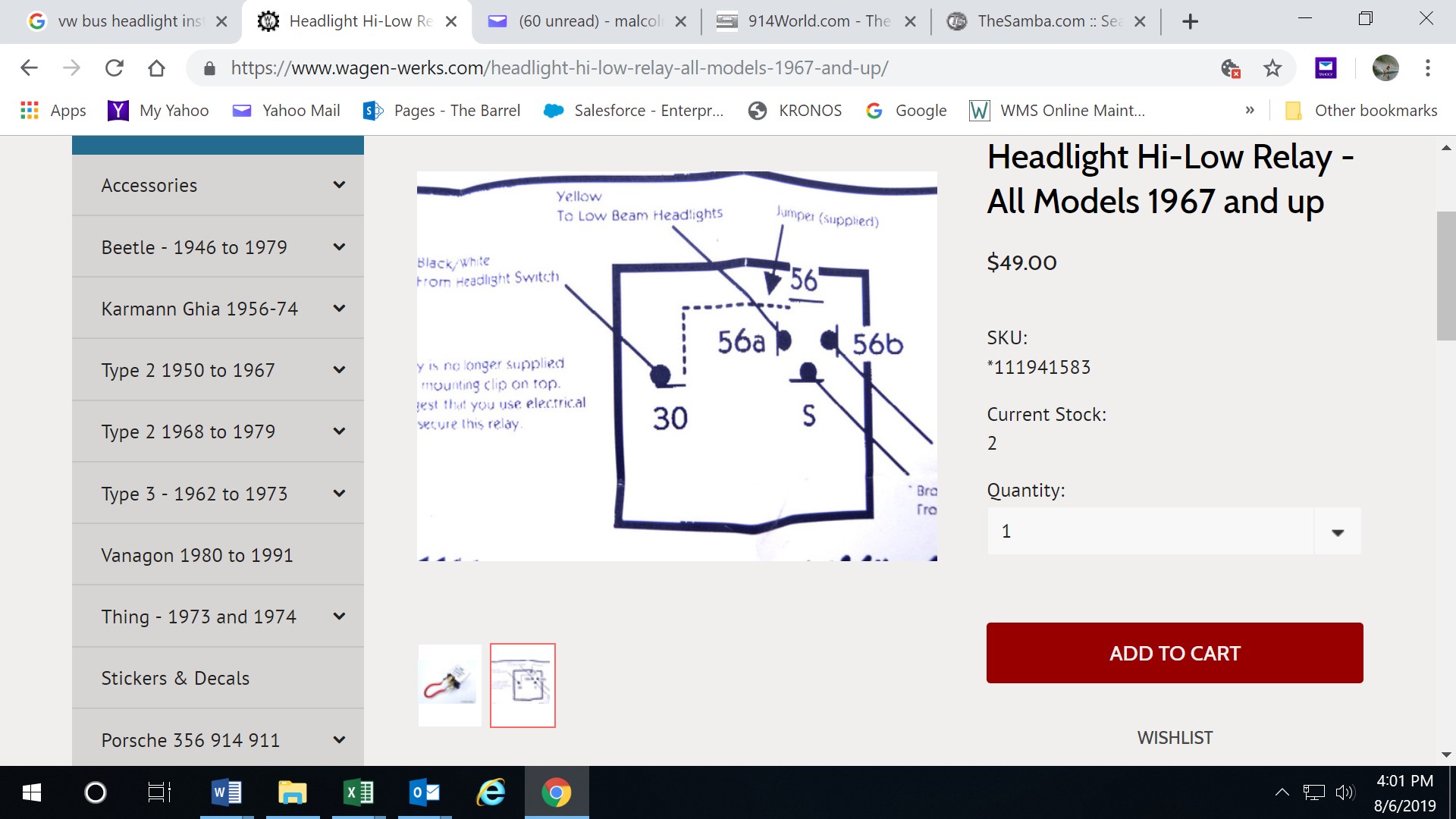Screen dimensions: 1456x819
Task: Expand Porsche 356 914 911 category
Action: point(339,740)
